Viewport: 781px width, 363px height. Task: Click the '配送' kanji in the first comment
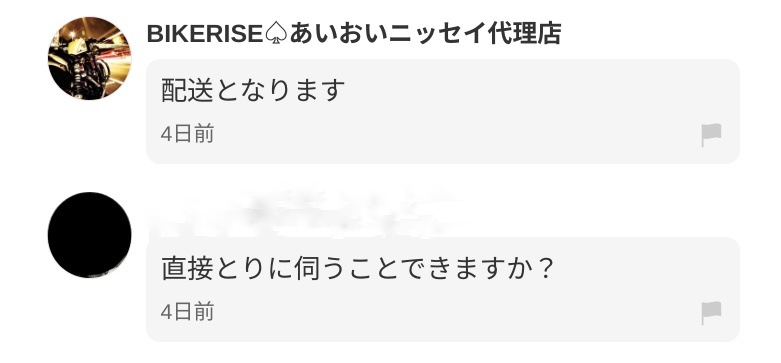188,91
